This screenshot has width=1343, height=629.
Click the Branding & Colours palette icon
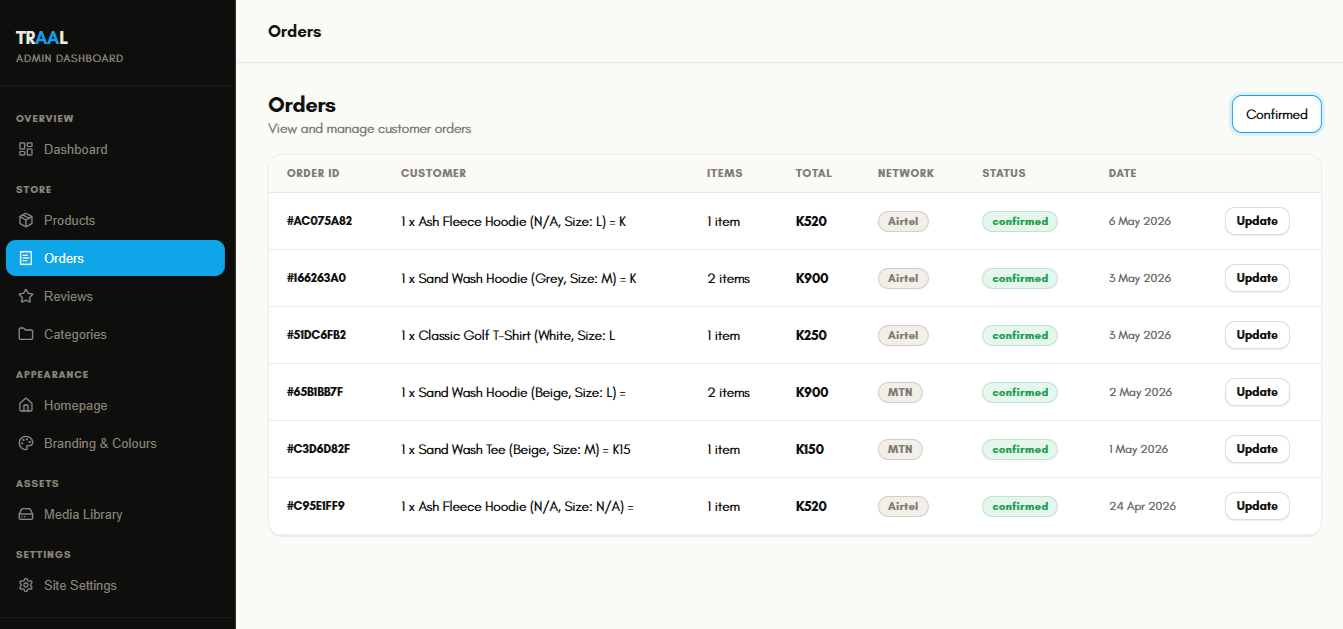(26, 443)
